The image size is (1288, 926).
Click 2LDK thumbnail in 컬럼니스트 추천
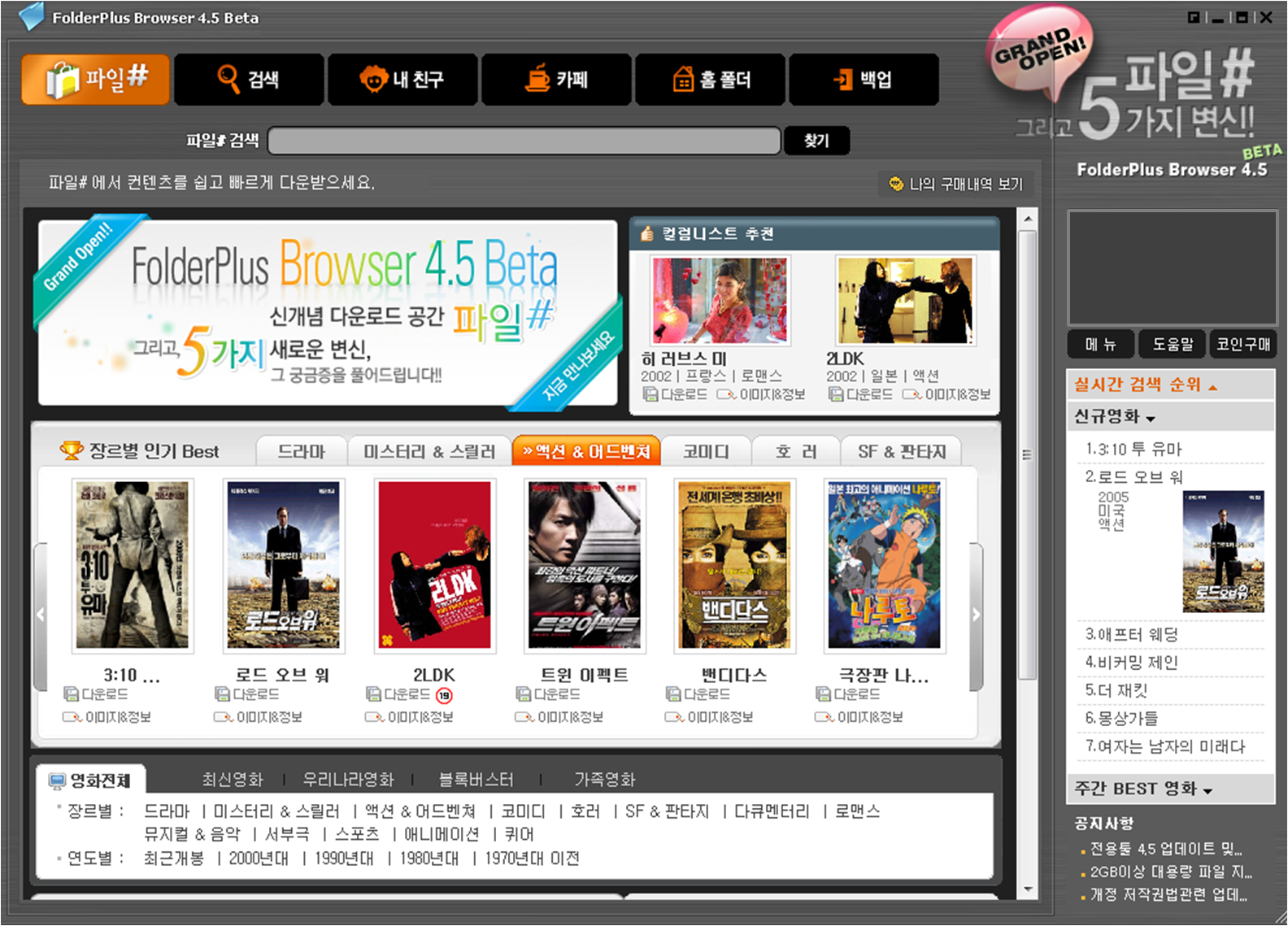click(906, 301)
